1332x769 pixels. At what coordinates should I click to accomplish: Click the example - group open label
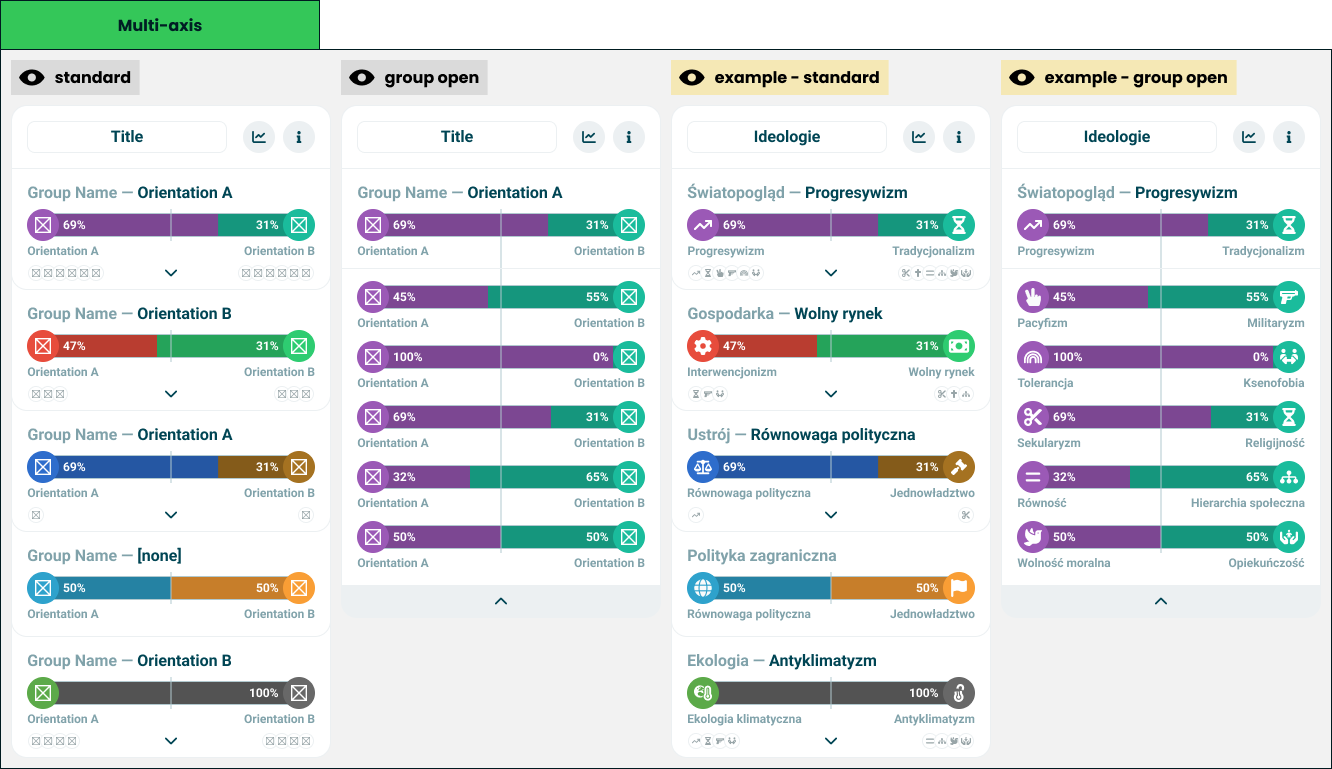[x=1119, y=78]
